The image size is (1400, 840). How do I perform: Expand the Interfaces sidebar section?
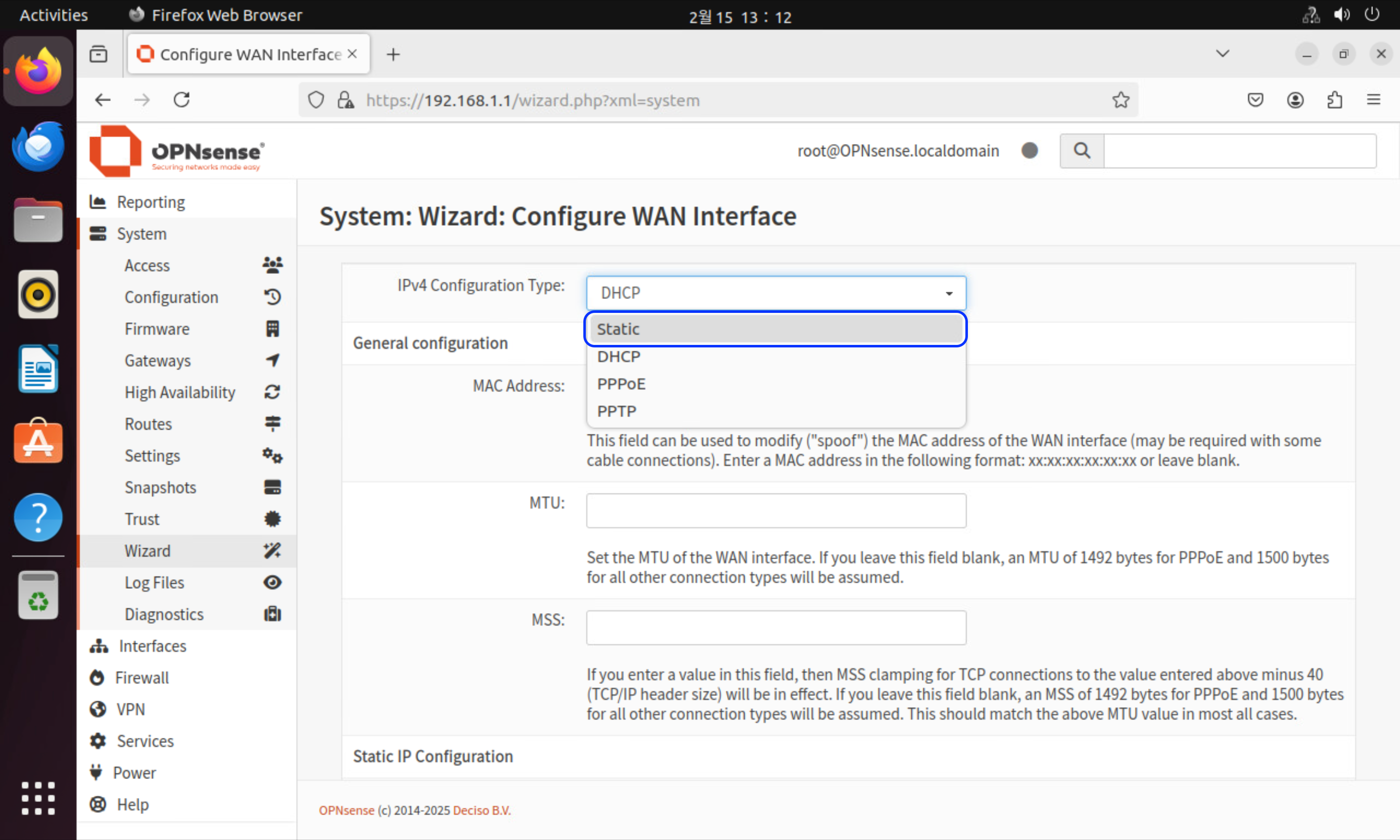click(152, 646)
